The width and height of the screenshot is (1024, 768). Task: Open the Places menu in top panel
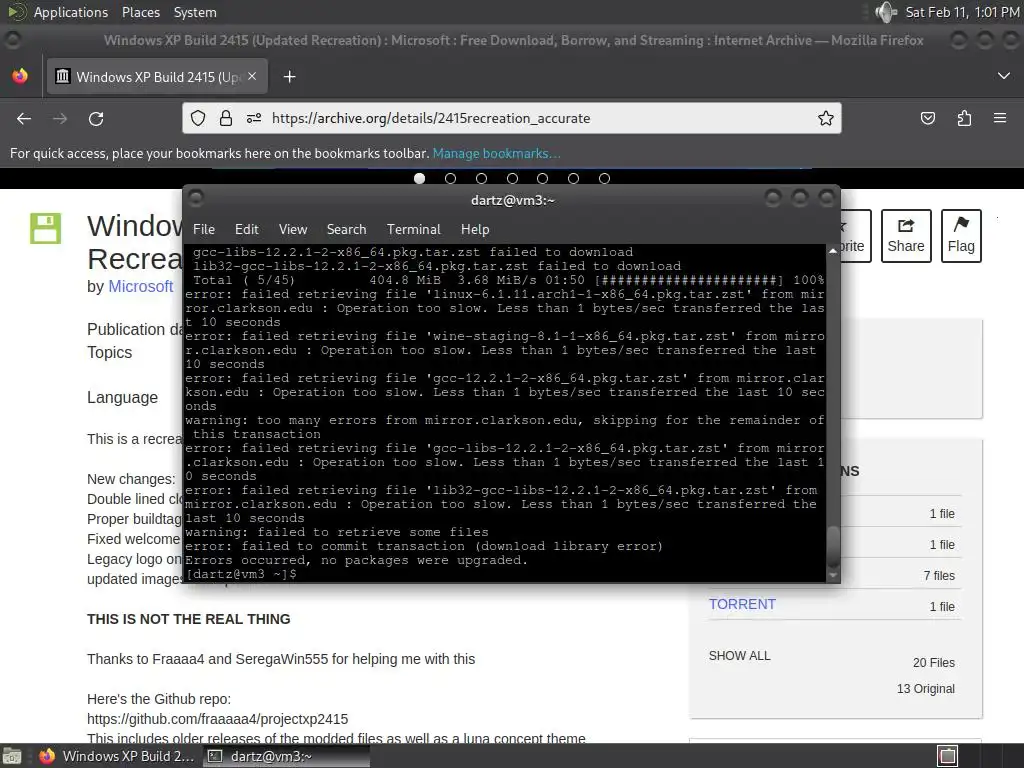[140, 12]
